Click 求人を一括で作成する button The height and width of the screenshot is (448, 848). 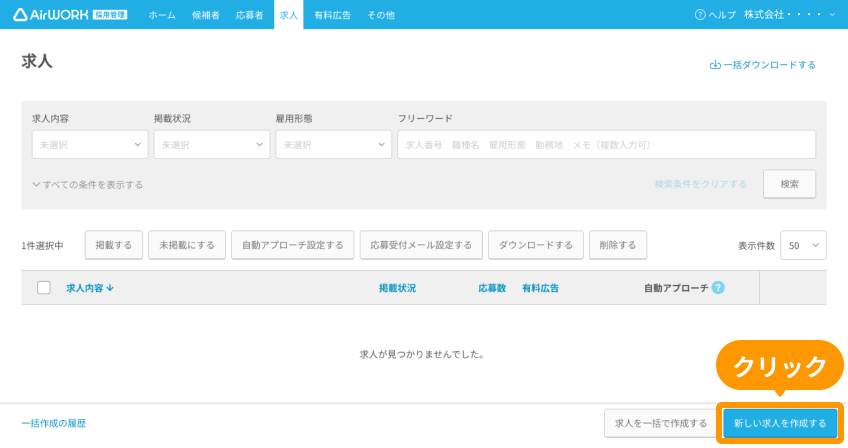(x=660, y=423)
